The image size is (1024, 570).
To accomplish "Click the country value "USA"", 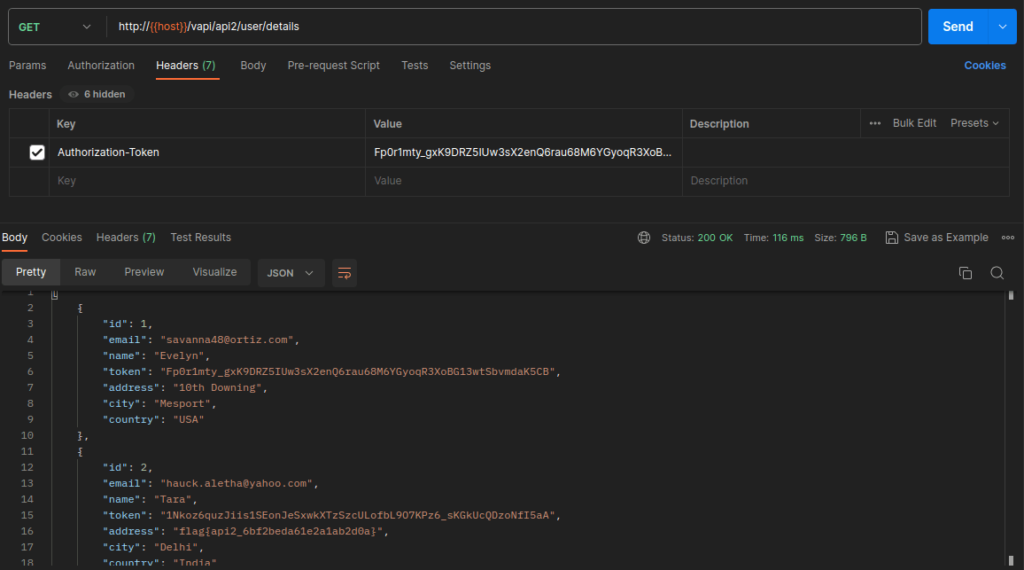I will pos(189,420).
